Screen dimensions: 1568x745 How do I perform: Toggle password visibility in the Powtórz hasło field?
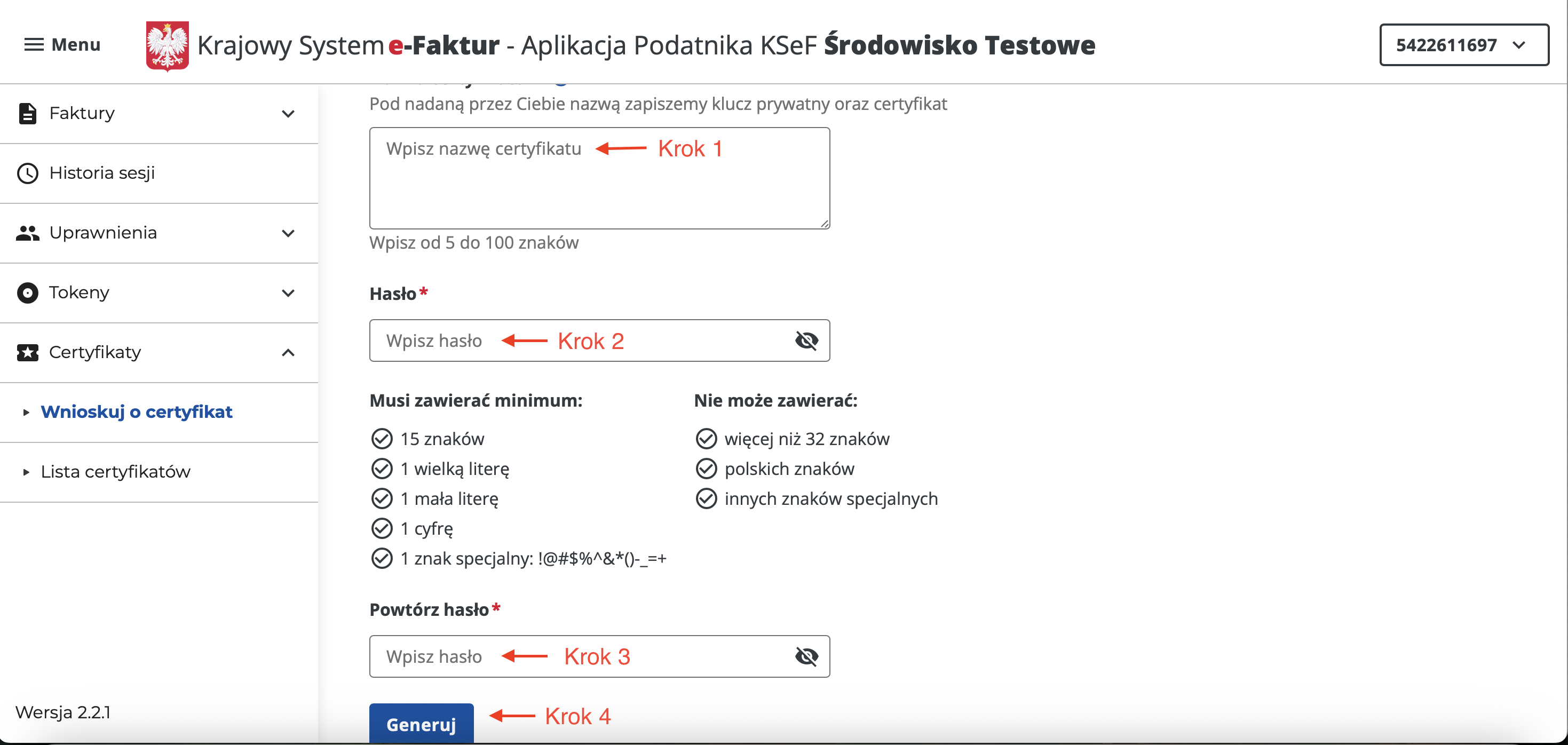806,656
